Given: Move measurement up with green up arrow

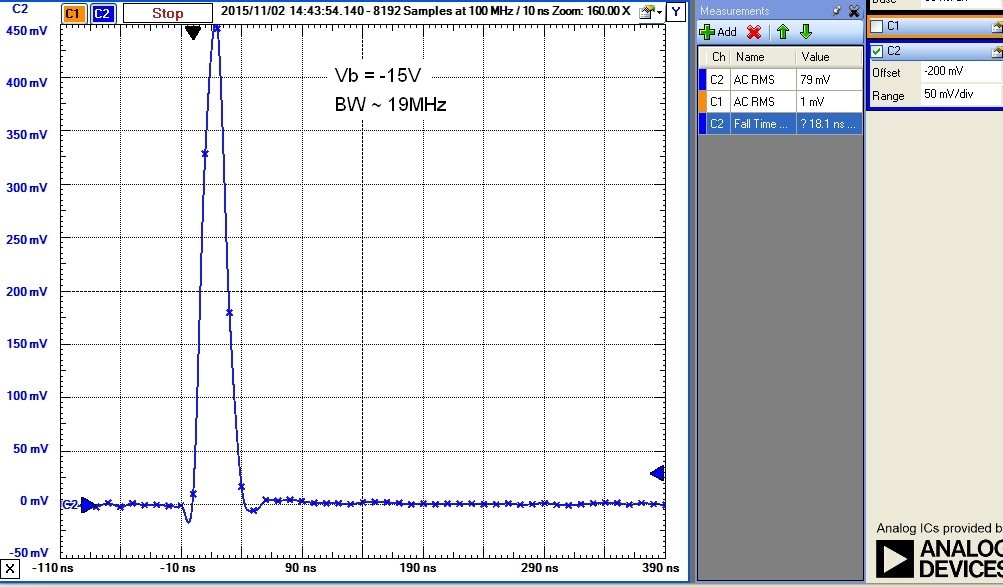Looking at the screenshot, I should pos(783,32).
